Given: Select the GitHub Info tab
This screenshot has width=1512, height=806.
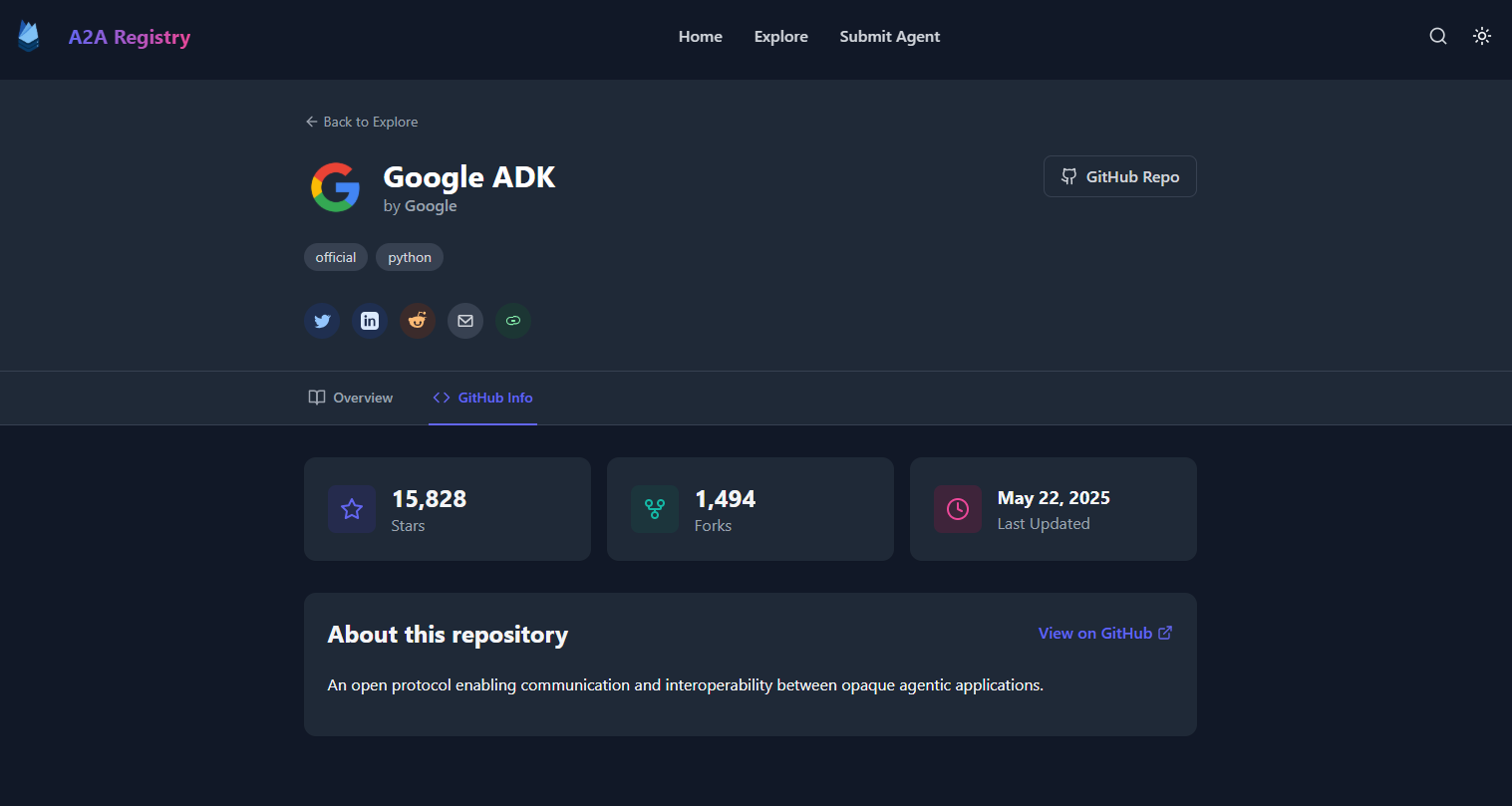Looking at the screenshot, I should (x=482, y=398).
